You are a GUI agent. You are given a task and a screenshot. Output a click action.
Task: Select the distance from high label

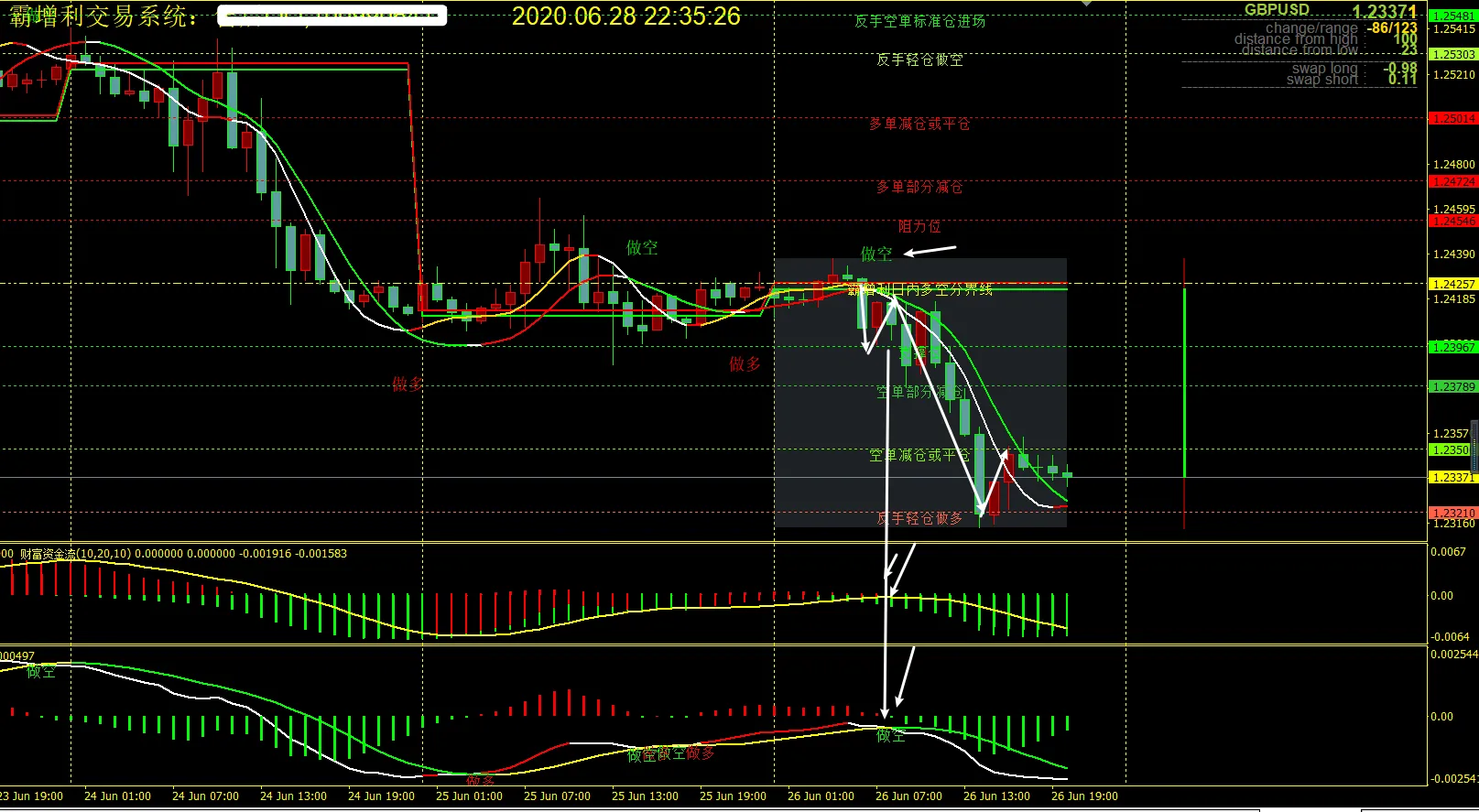(x=1296, y=38)
